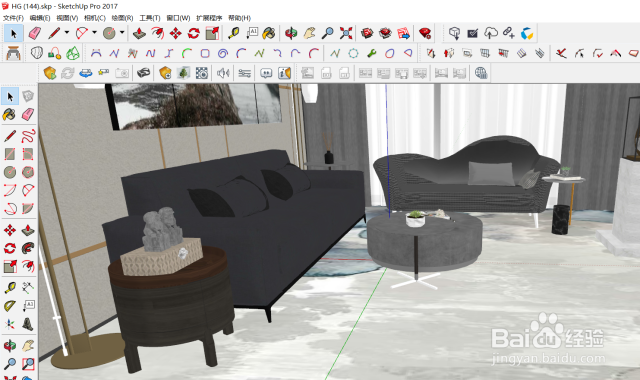The height and width of the screenshot is (380, 640).
Task: Click the green wrench icon in curve toolbar
Action: point(371,53)
